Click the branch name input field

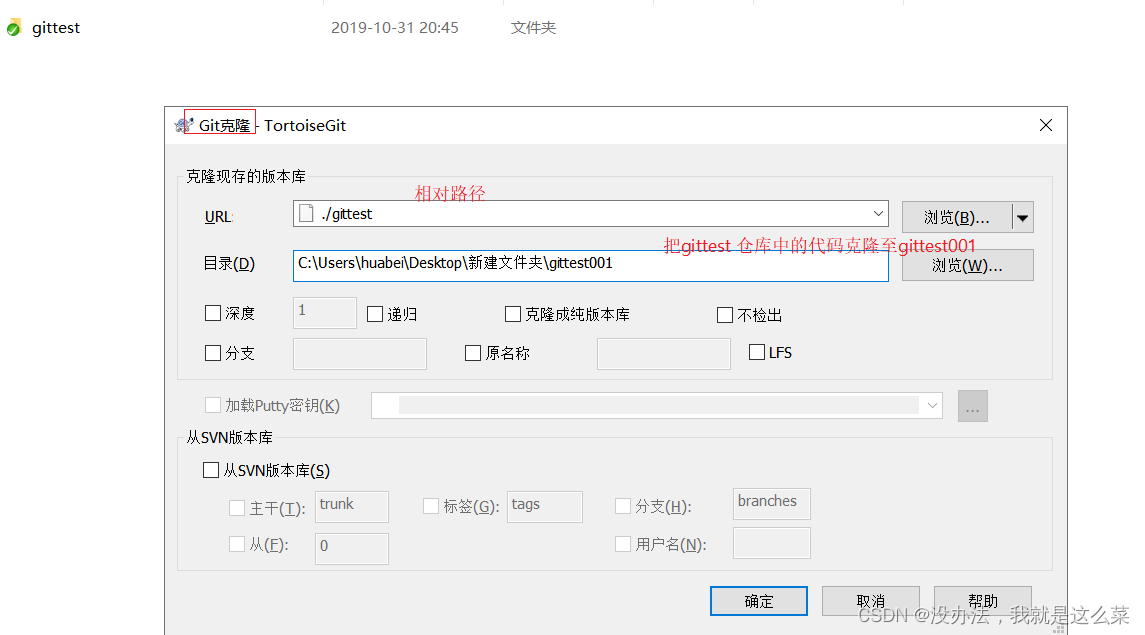[x=360, y=354]
